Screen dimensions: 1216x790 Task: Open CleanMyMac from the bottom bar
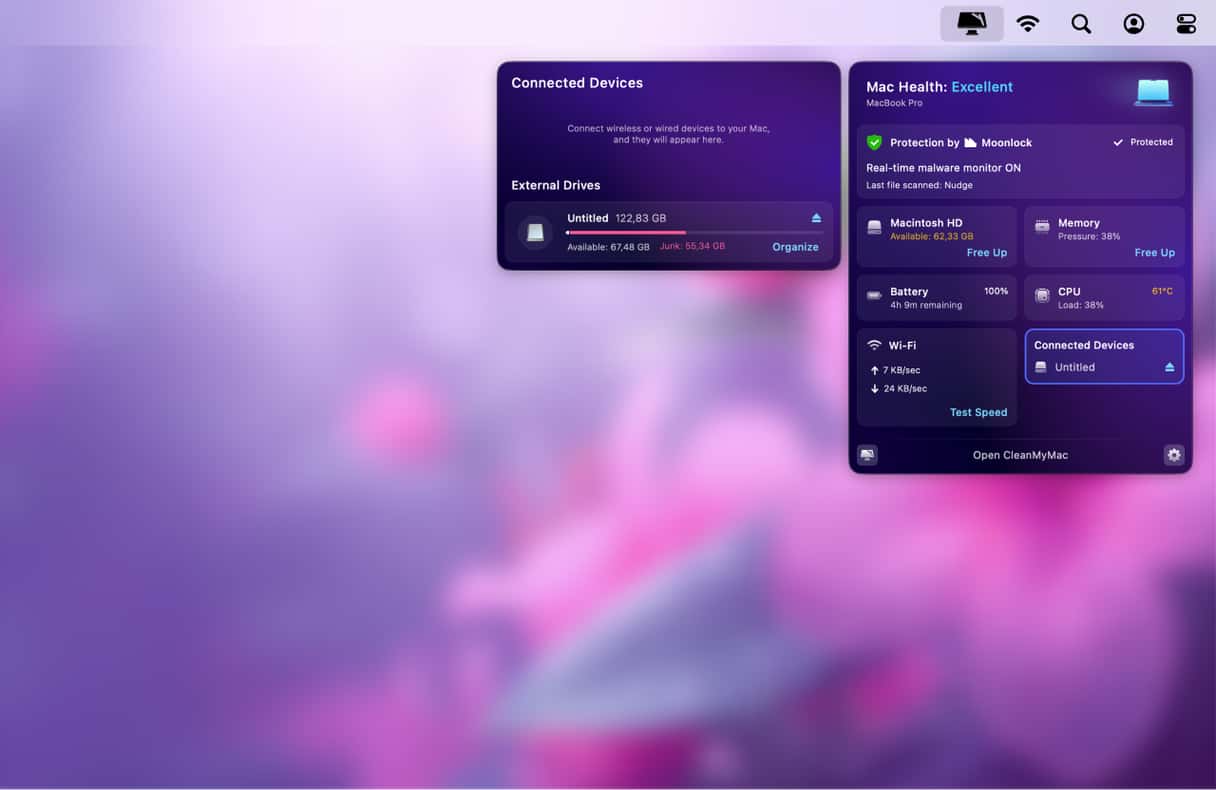[1020, 455]
